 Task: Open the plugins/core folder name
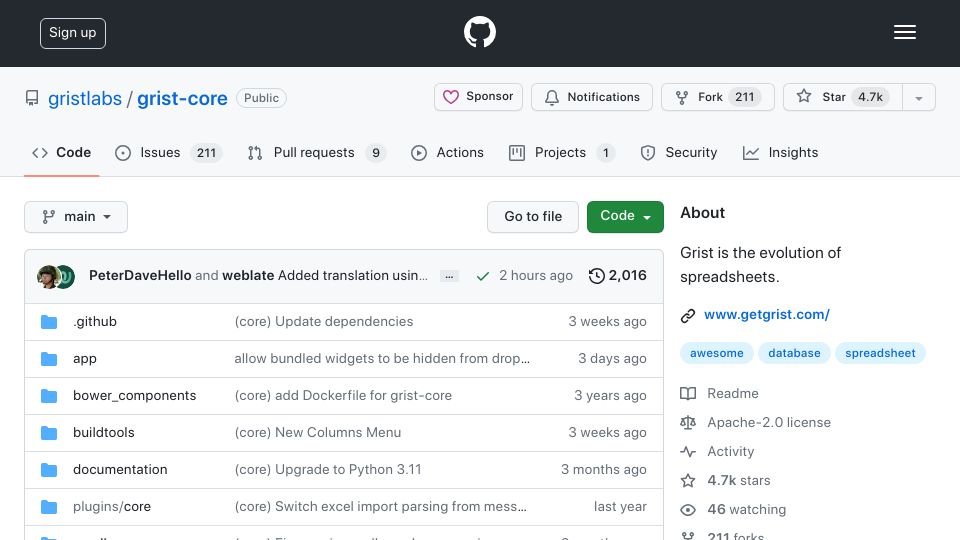(112, 507)
